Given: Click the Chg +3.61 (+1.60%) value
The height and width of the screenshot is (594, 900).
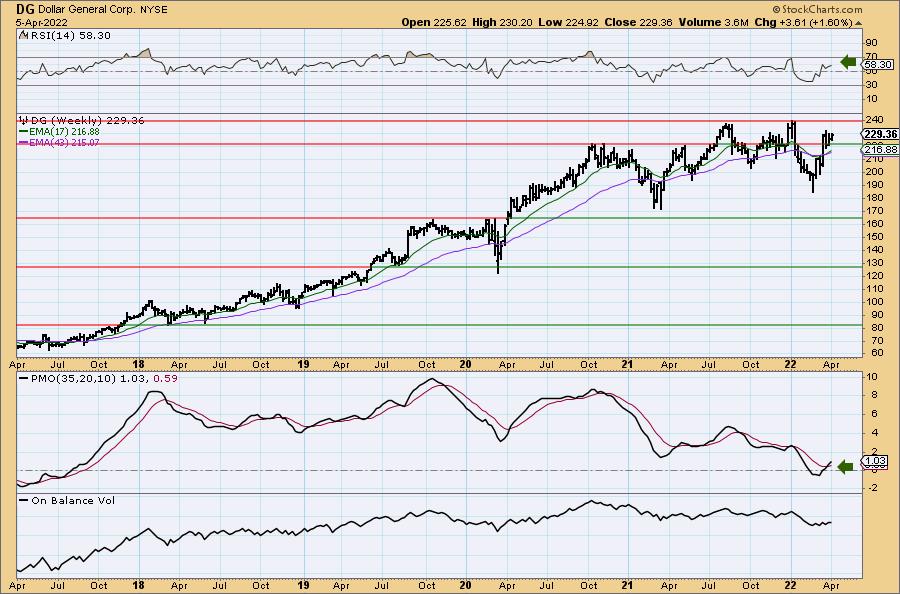Looking at the screenshot, I should [x=804, y=22].
